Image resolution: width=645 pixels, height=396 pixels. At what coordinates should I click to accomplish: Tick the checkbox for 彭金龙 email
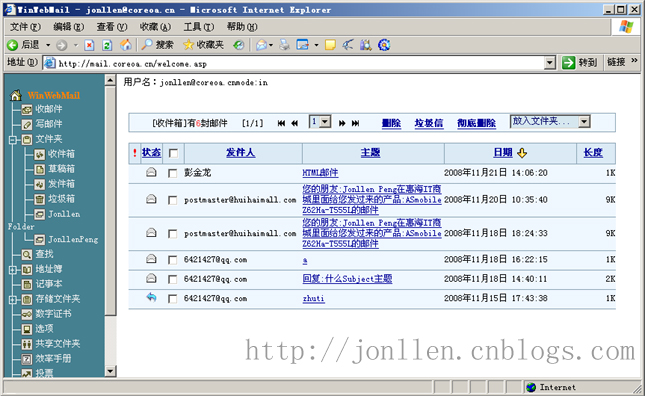(173, 174)
